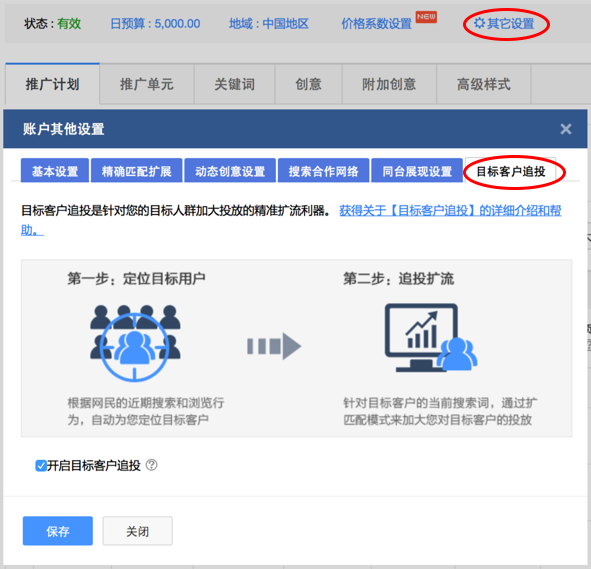Screen dimensions: 591x569
Task: Select the 动态创意设置 tab
Action: pos(230,171)
